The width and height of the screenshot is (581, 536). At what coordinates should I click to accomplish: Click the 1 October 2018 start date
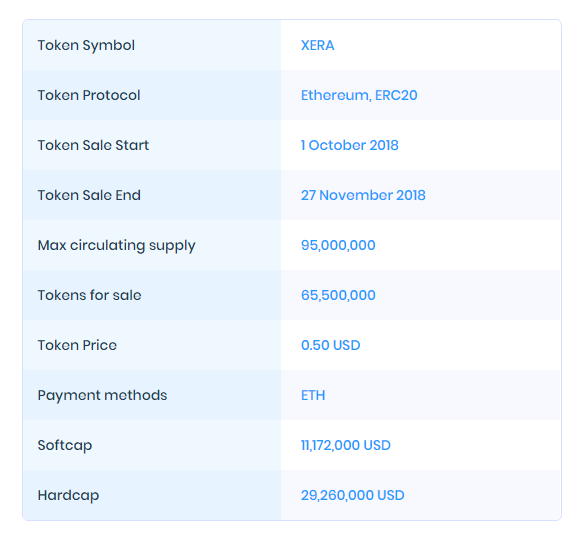point(349,145)
